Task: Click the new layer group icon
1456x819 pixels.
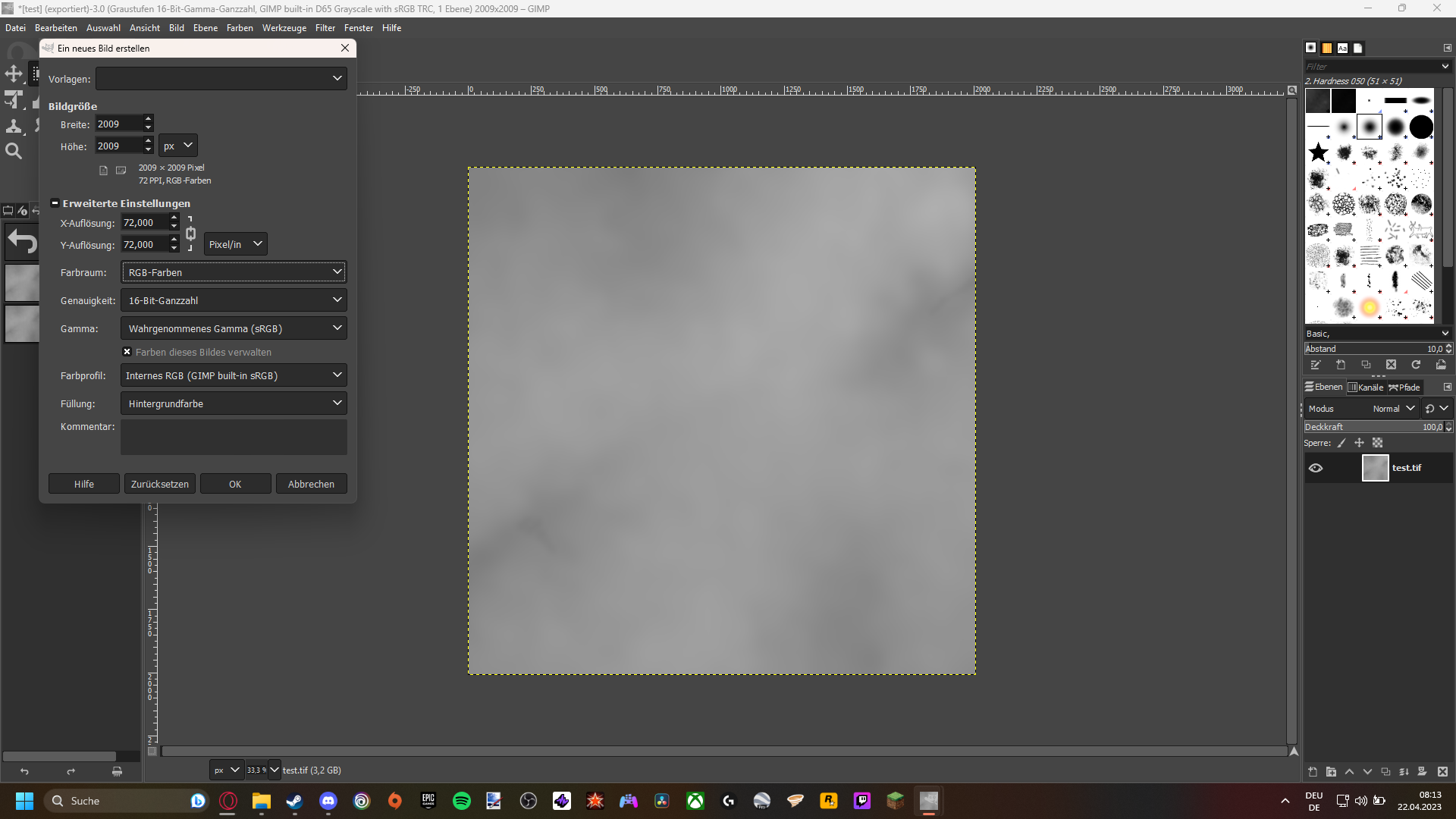Action: 1331,772
